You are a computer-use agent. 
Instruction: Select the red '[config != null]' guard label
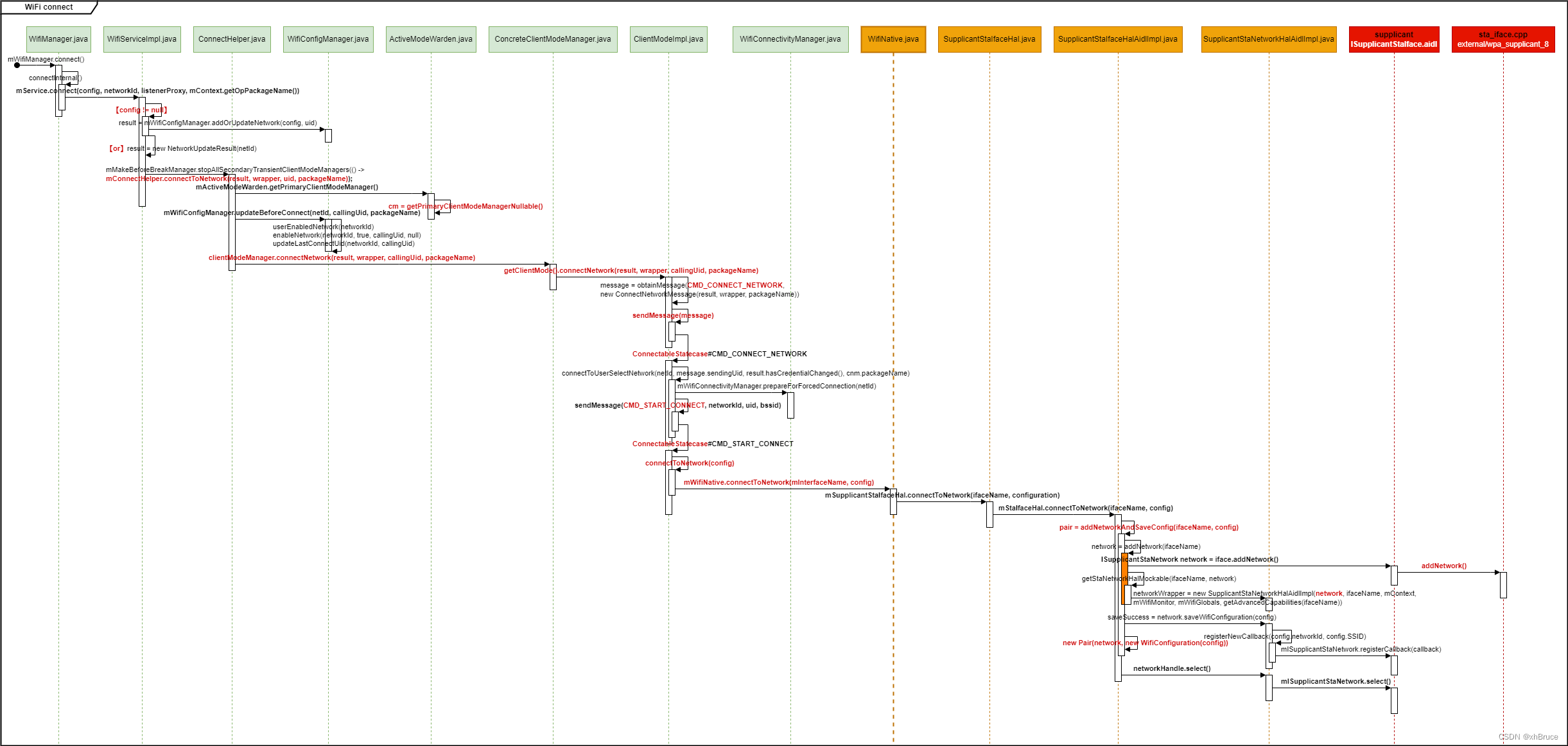[141, 110]
